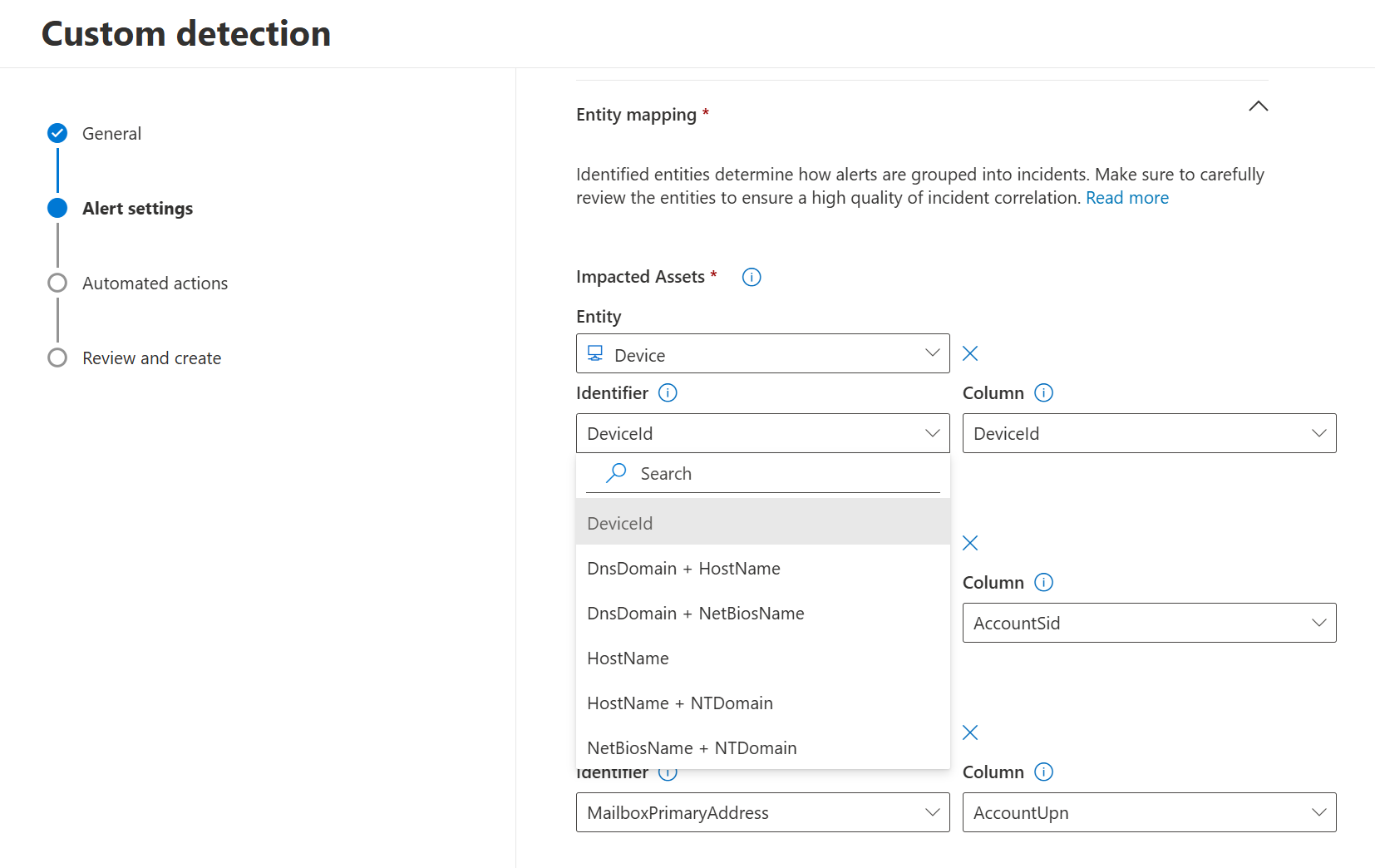
Task: Click info icon beside AccountUpn Column label
Action: 1043,772
